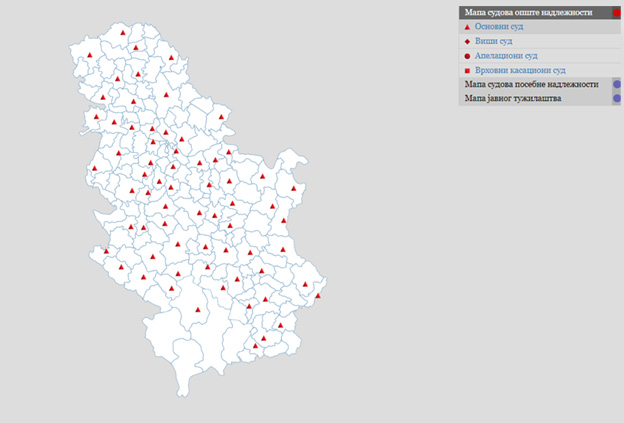The height and width of the screenshot is (423, 624).
Task: Toggle the purple circle on Мапа јавног тужилаштва
Action: [617, 98]
